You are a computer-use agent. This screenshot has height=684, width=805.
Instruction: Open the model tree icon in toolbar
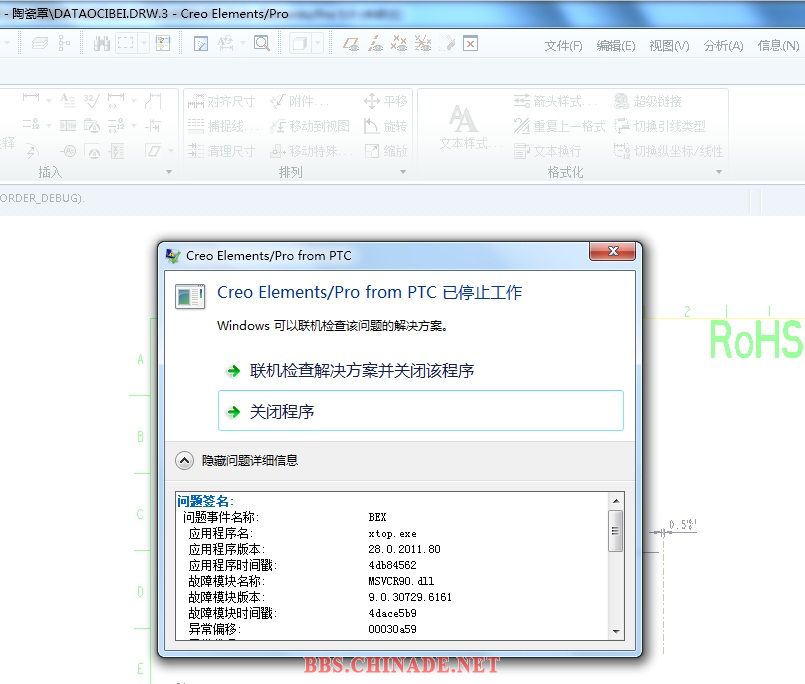64,44
